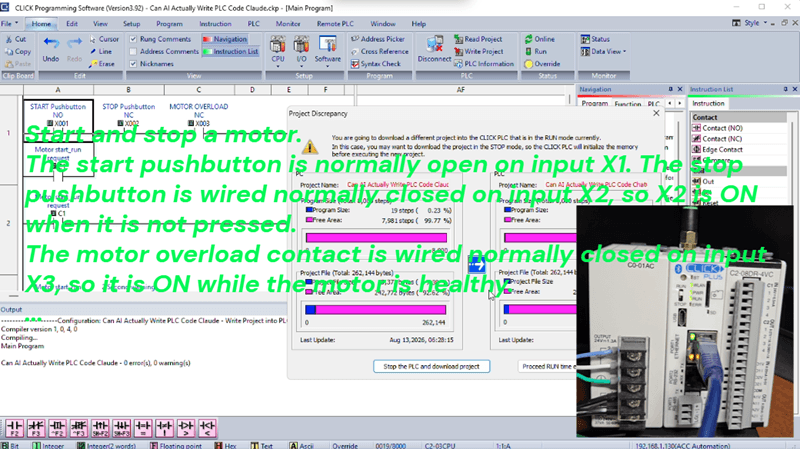Insert rising edge contact Shift+F2 icon

tap(100, 428)
